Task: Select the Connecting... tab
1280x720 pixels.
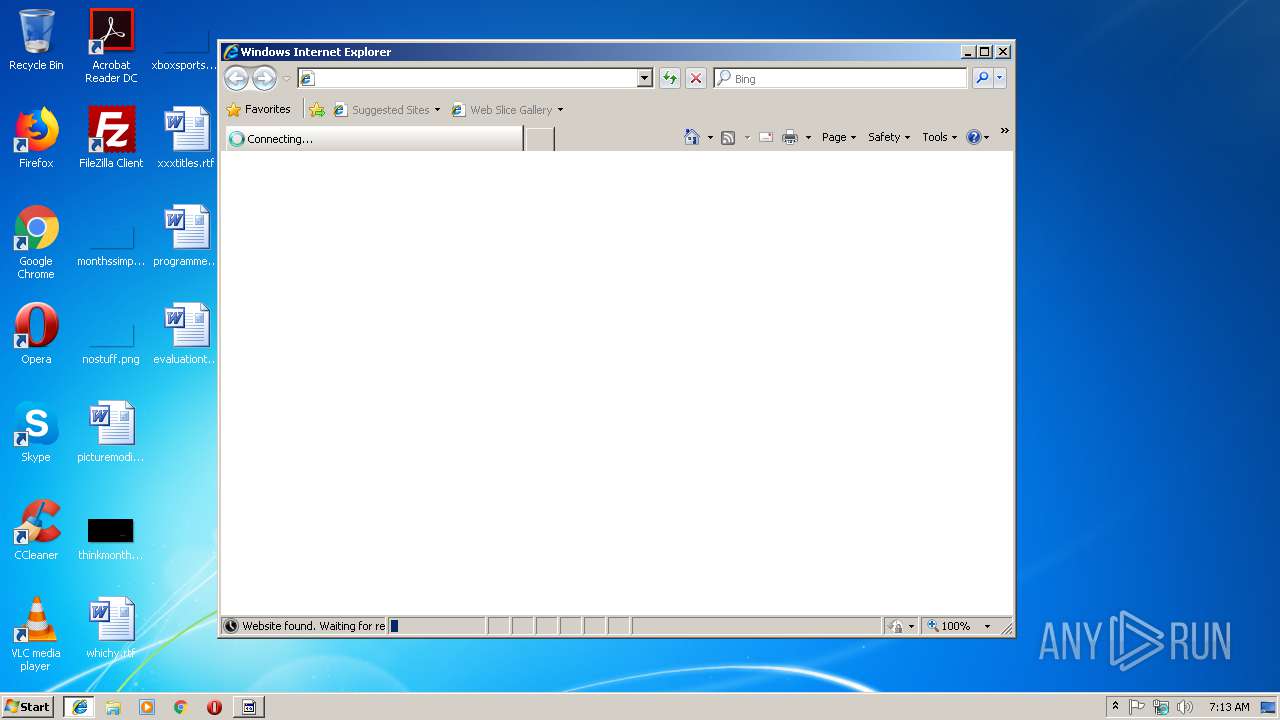Action: pyautogui.click(x=373, y=139)
